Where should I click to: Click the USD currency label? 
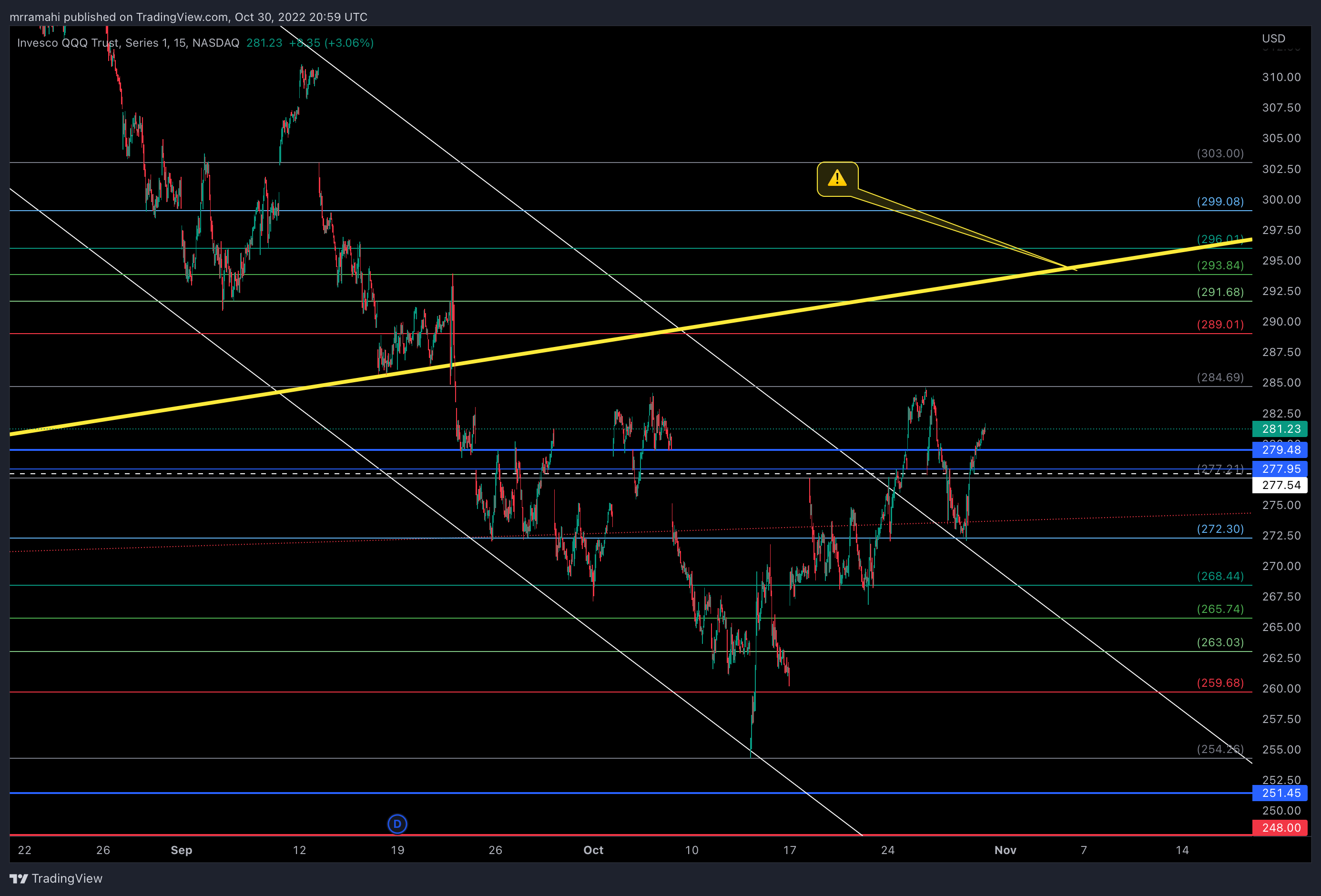tap(1273, 38)
